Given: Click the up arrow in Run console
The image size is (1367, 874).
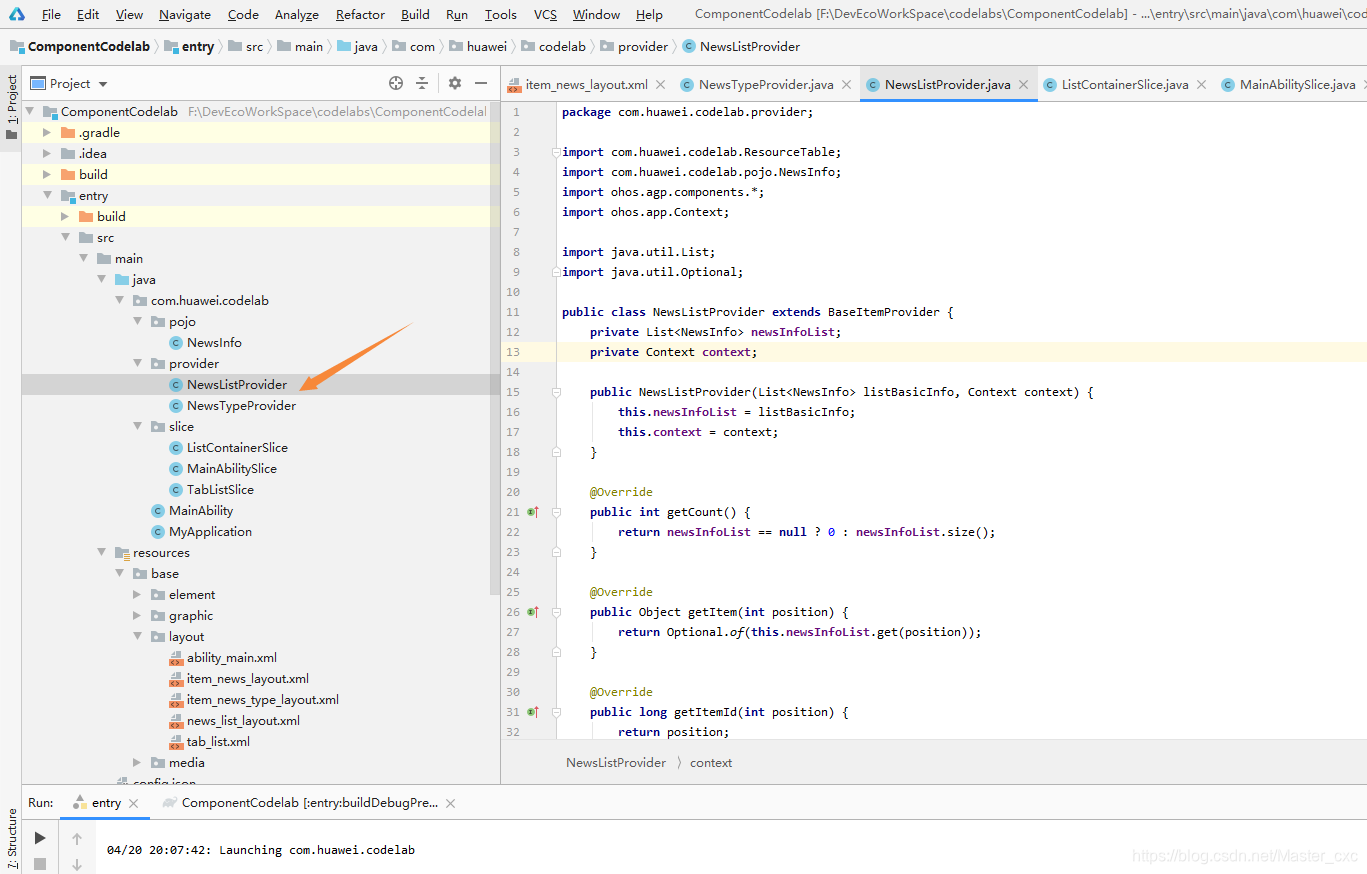Looking at the screenshot, I should coord(77,839).
